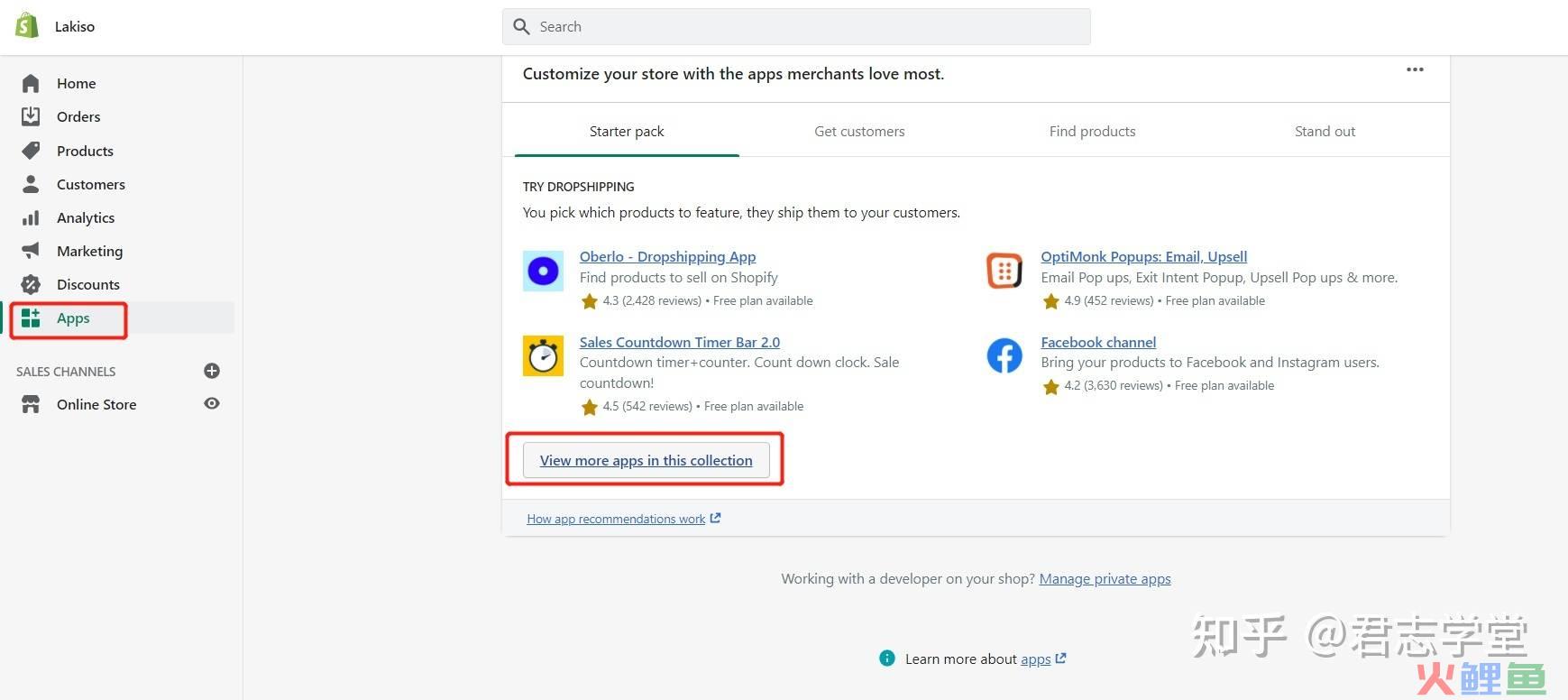
Task: Open the Orders page
Action: (x=78, y=116)
